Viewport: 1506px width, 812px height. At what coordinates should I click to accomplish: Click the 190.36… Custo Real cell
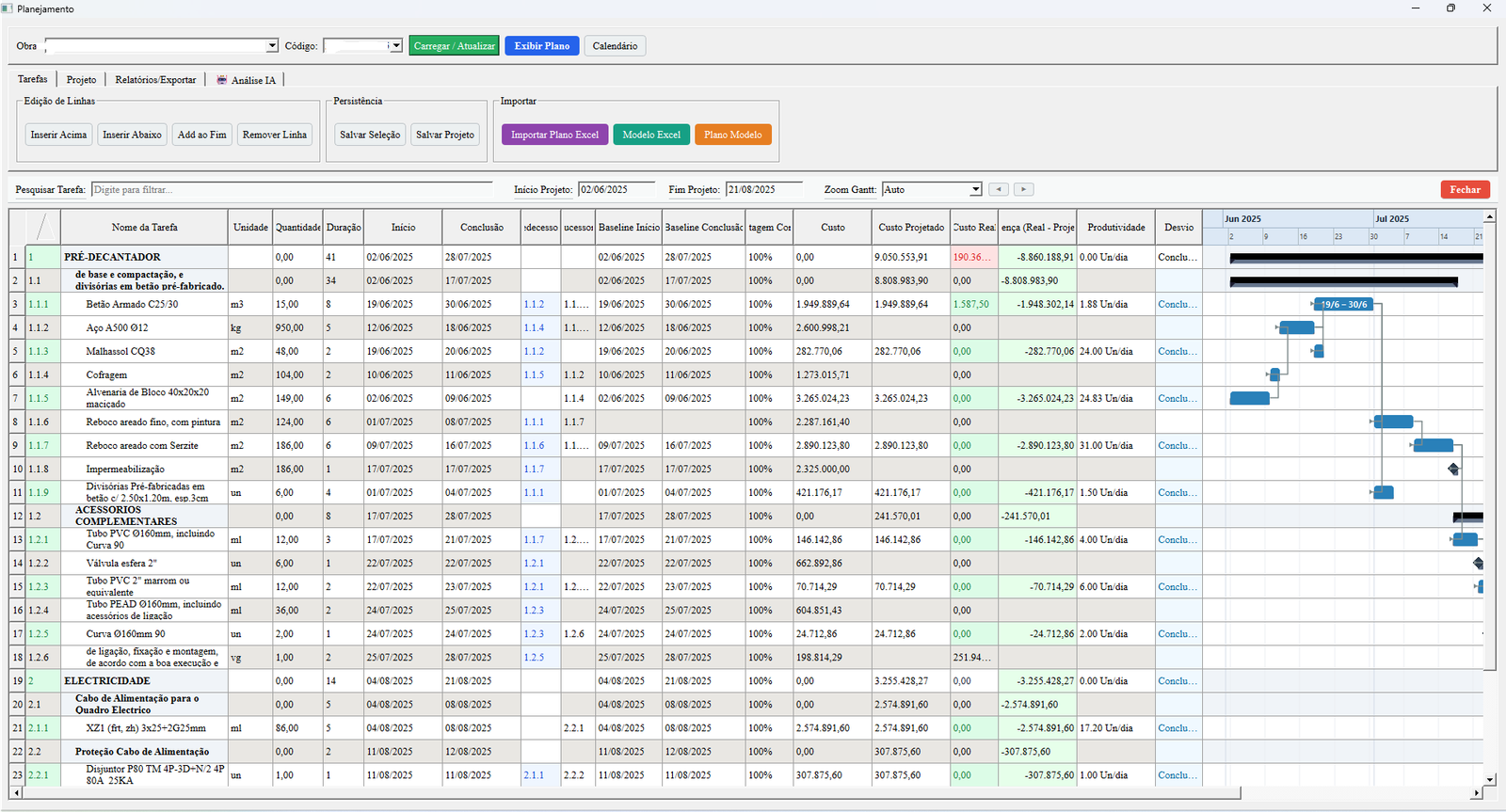973,257
